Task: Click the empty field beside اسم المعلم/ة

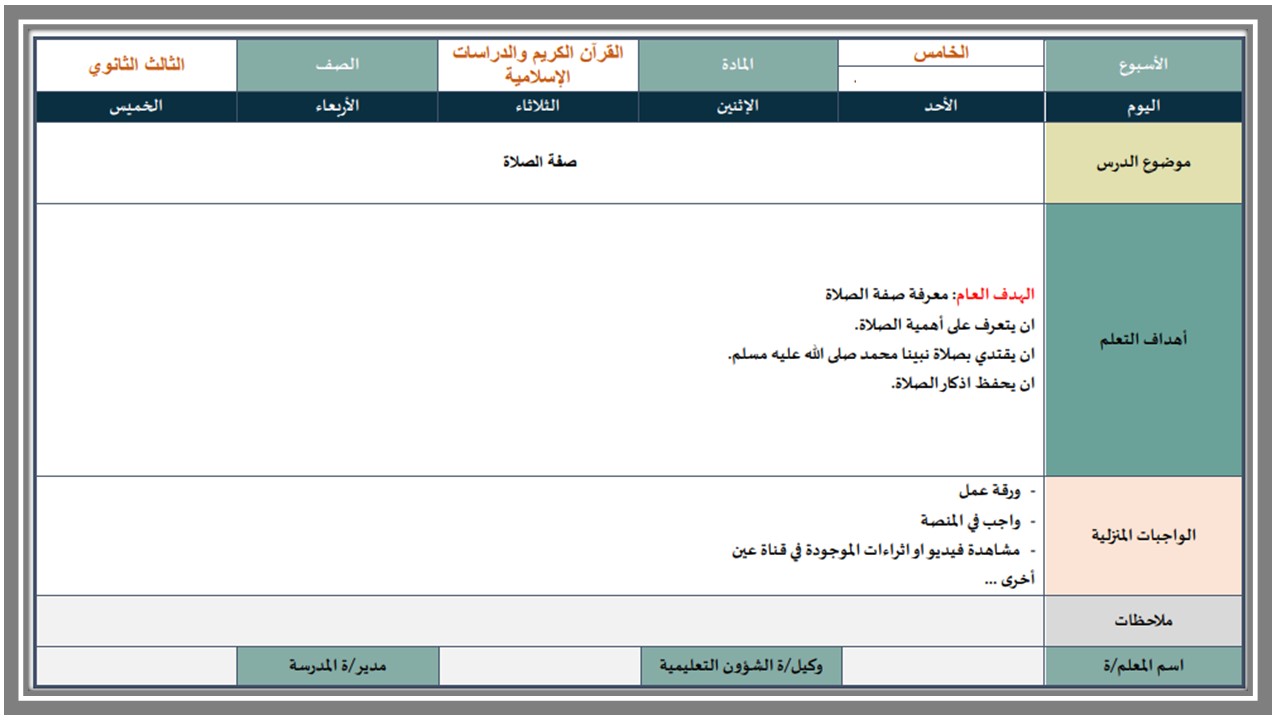Action: (943, 666)
